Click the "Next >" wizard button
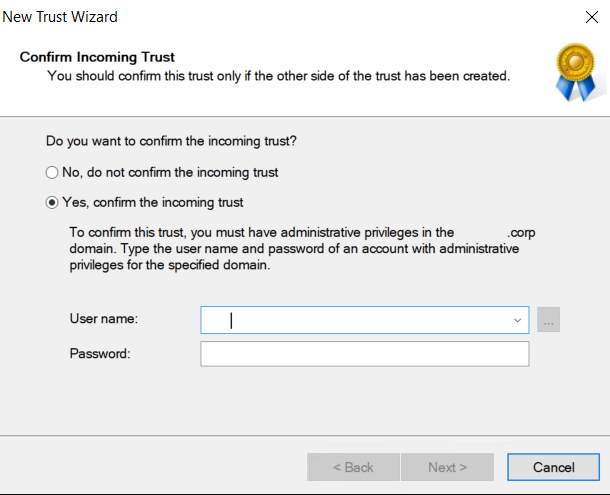 pos(447,467)
